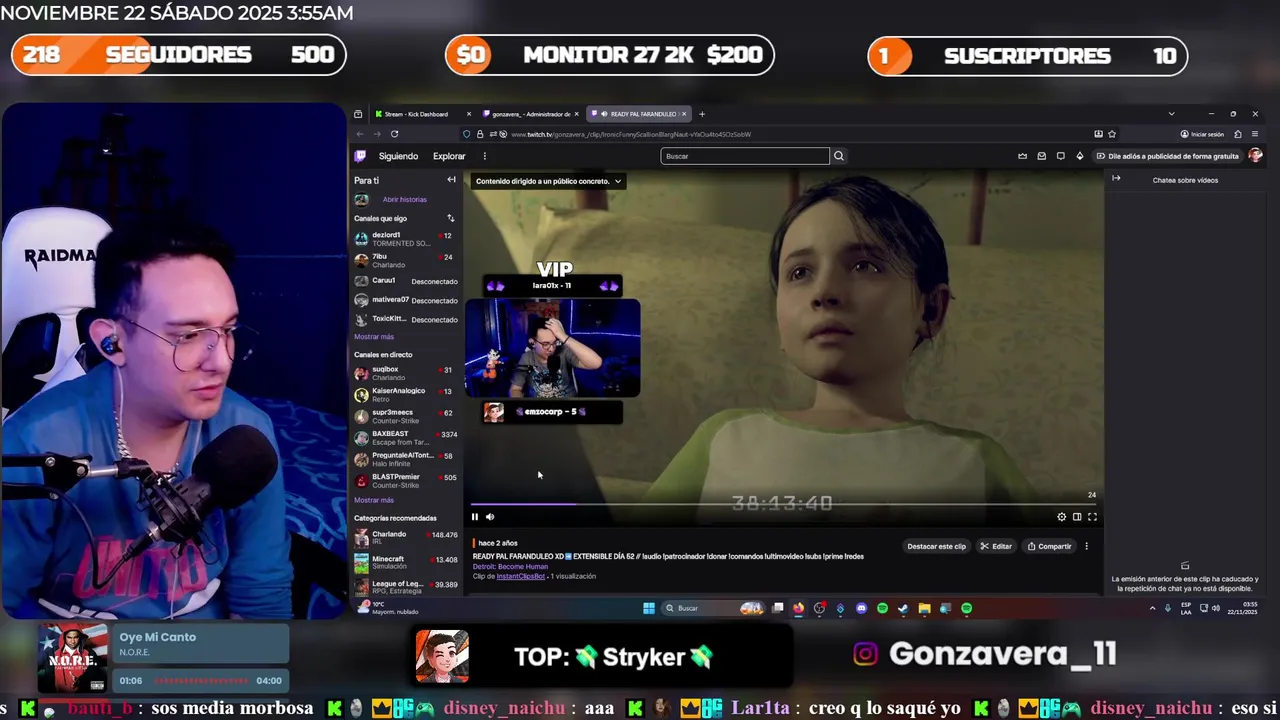Show more followed channels under ToxicKitt
Viewport: 1280px width, 720px height.
374,337
